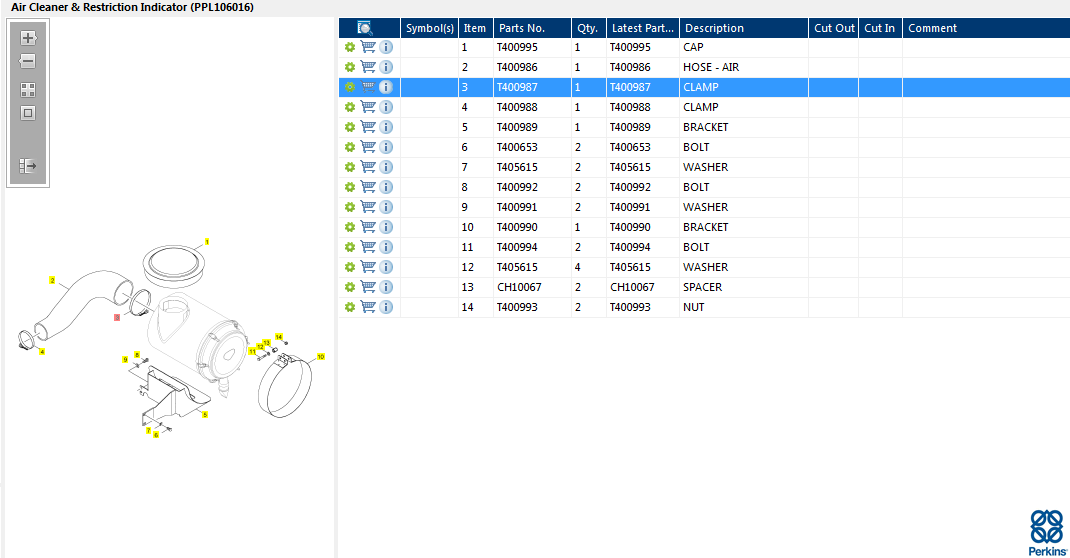Click gear icon for BOLT T400992

pos(349,187)
